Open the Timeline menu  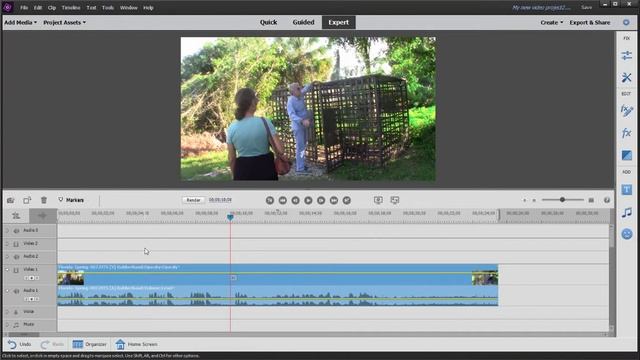click(71, 8)
